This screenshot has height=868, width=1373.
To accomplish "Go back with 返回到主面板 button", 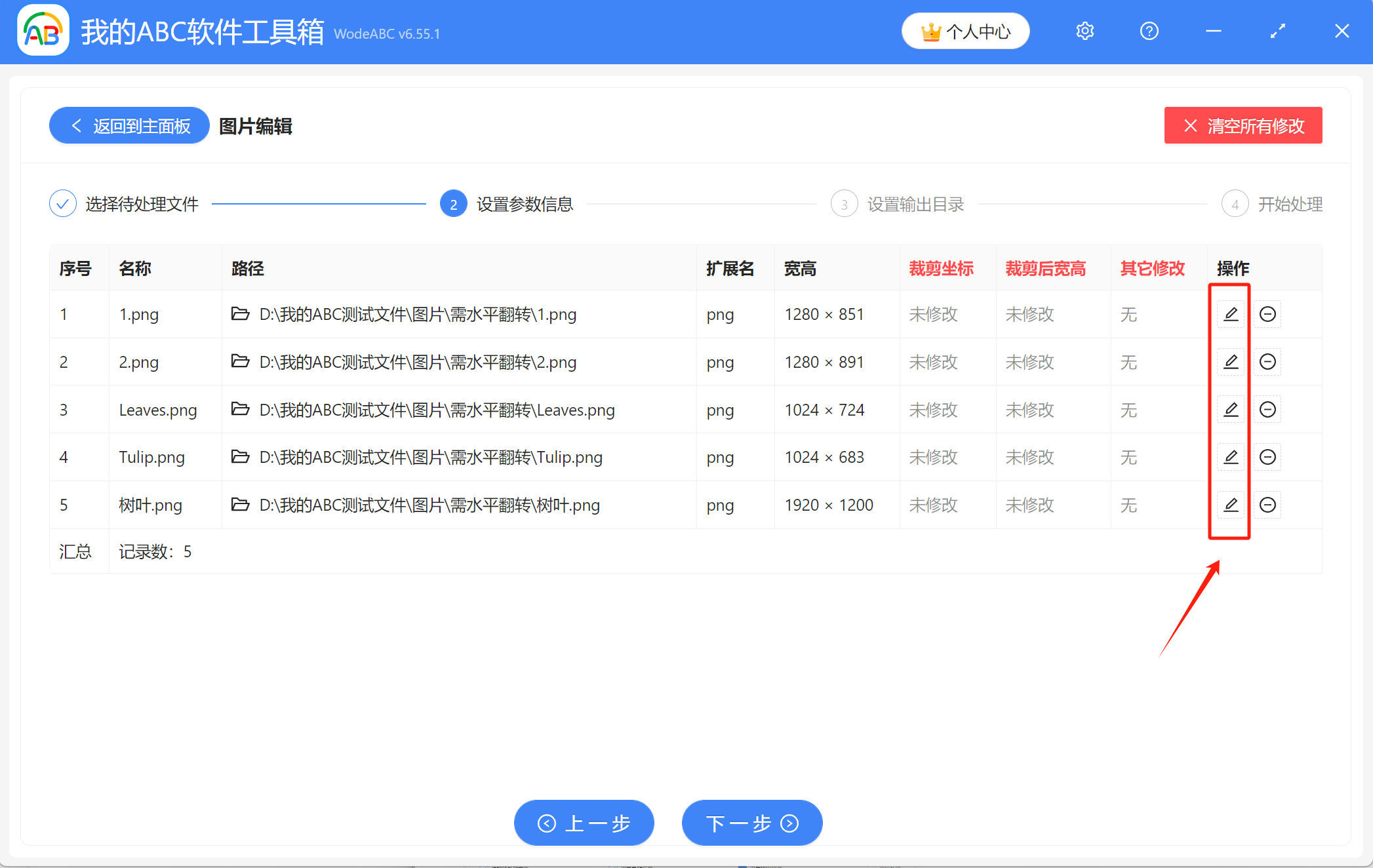I will tap(129, 125).
